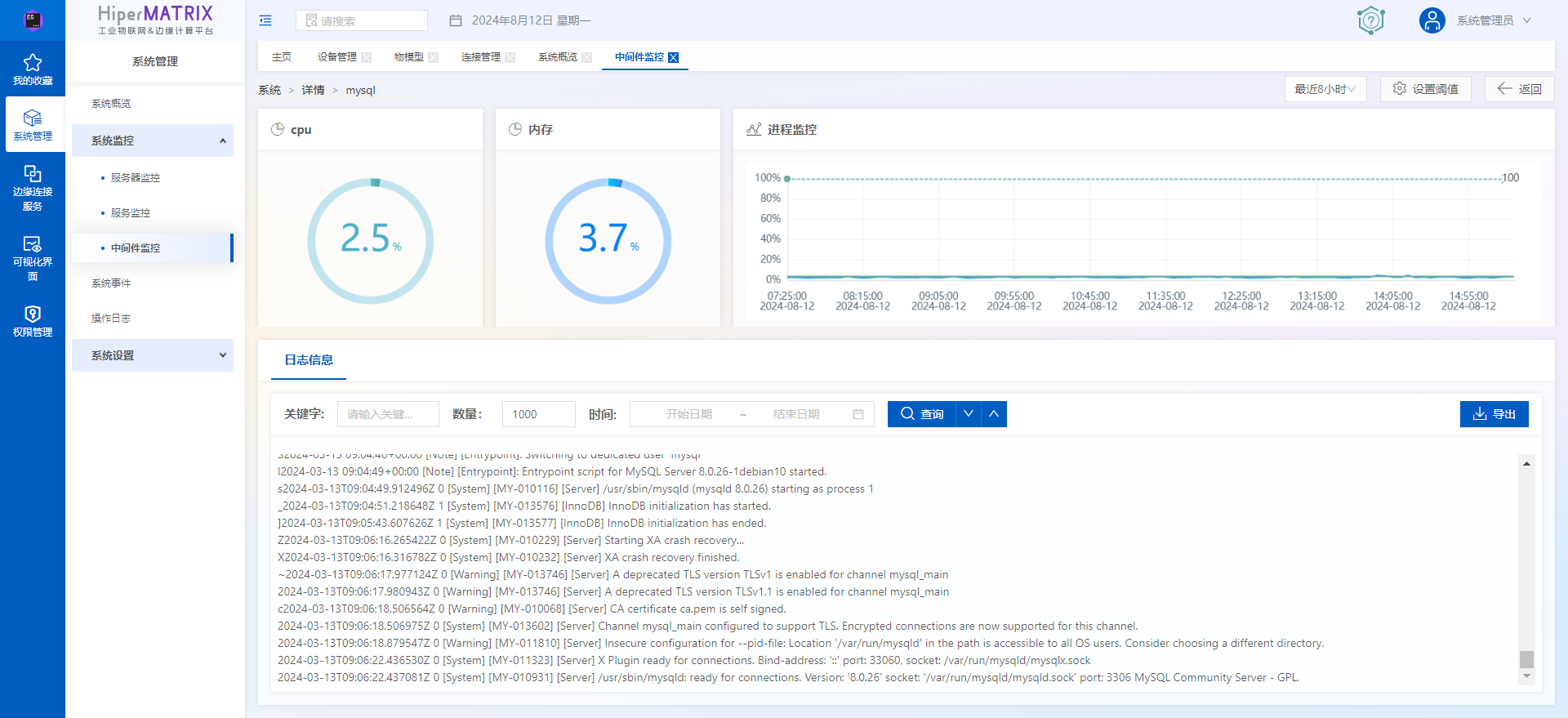Open 可视化界面 sidebar icon
The height and width of the screenshot is (718, 1568).
click(33, 243)
